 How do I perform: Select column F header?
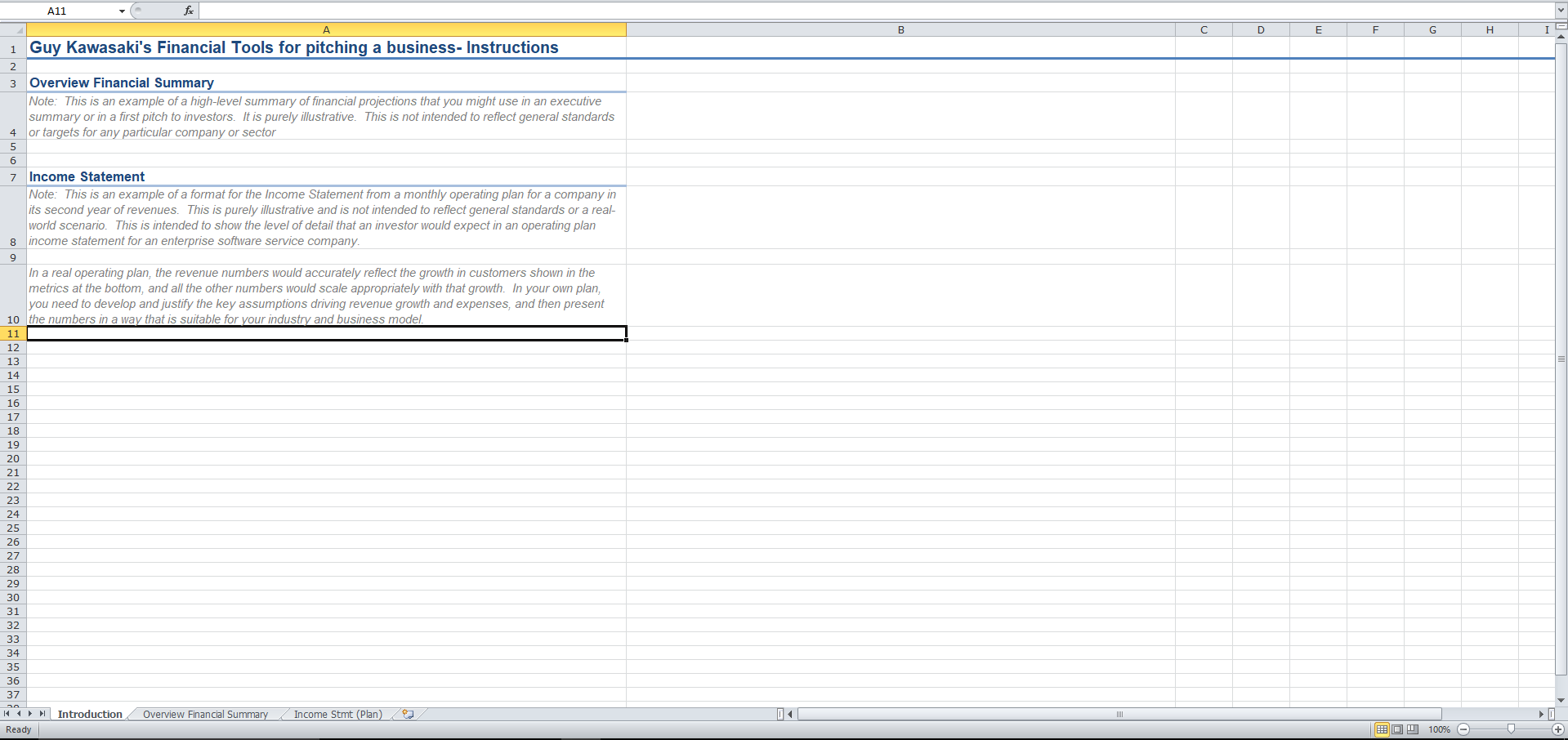click(x=1375, y=30)
